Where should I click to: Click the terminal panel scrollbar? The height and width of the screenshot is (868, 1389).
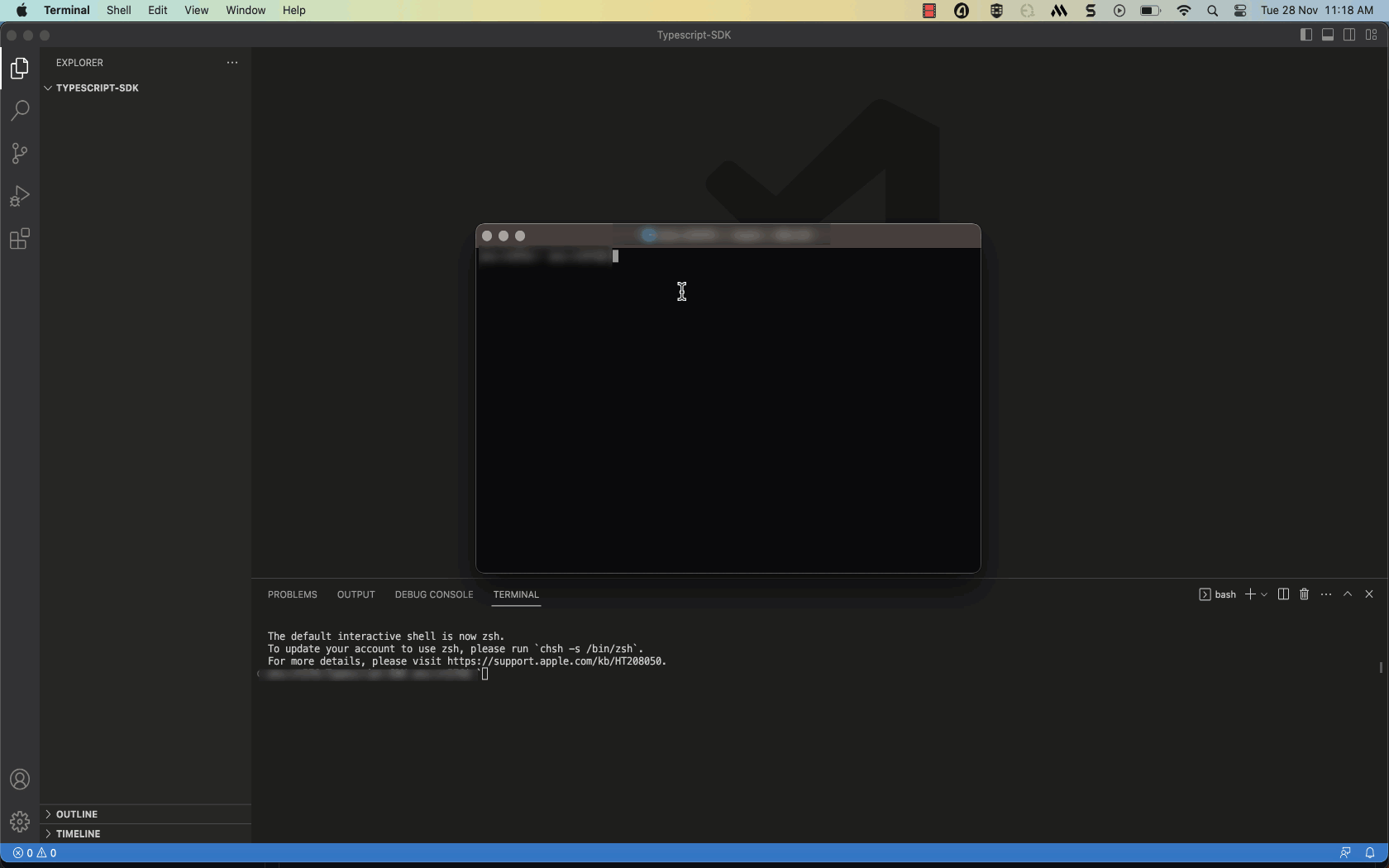[x=1381, y=667]
